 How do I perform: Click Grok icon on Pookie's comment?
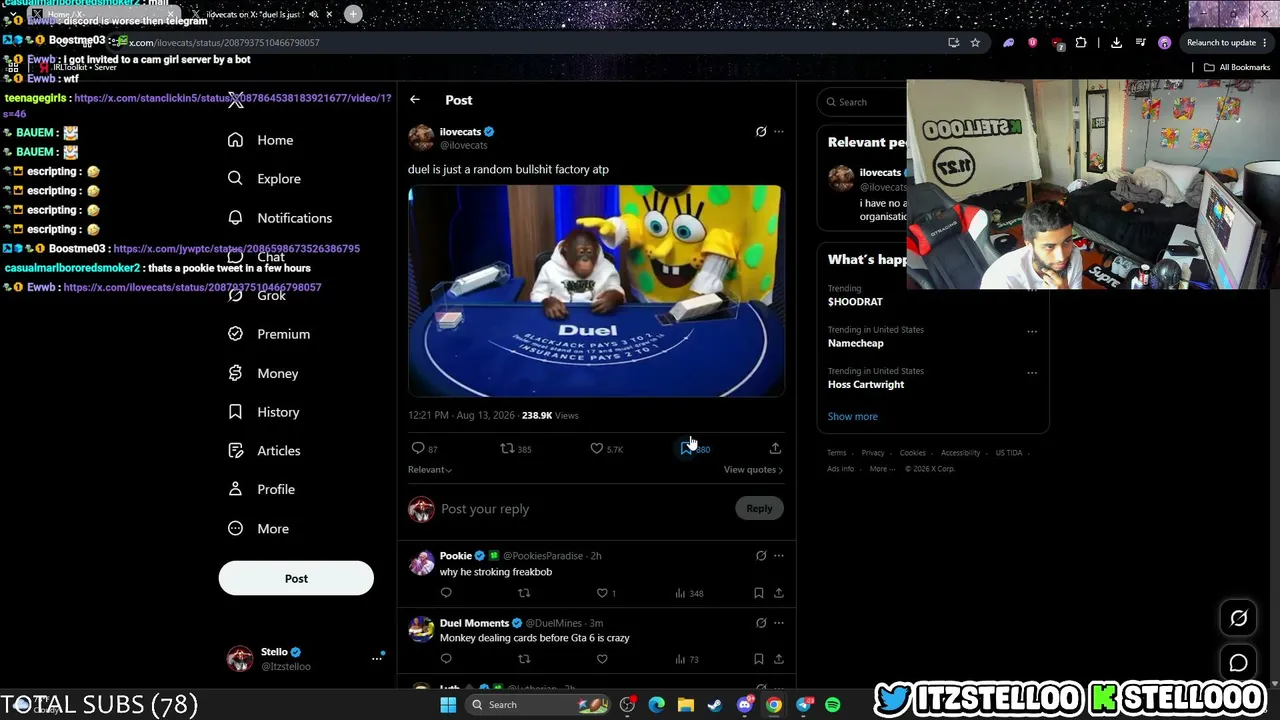click(x=761, y=556)
